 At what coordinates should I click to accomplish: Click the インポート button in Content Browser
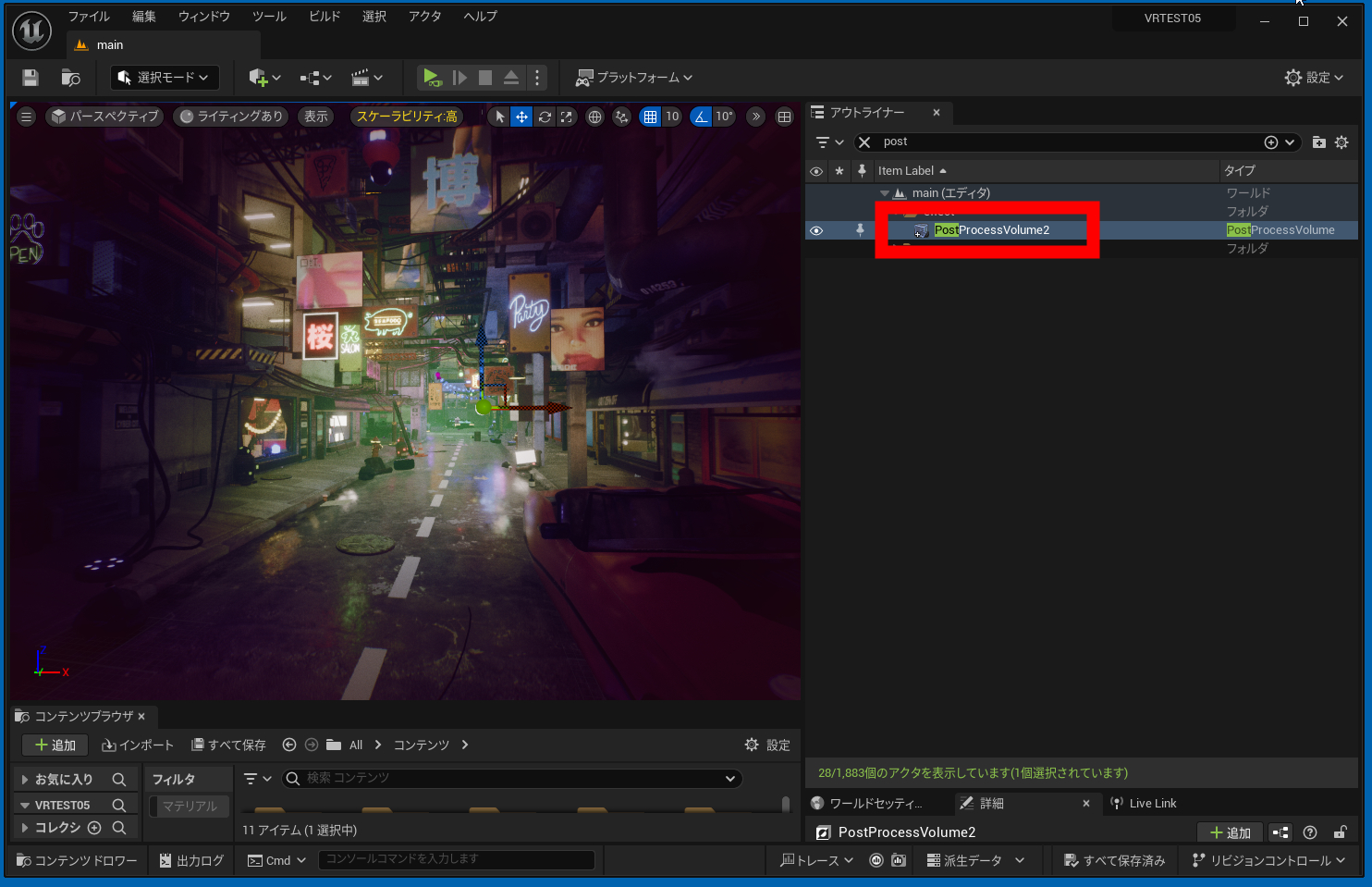click(138, 745)
